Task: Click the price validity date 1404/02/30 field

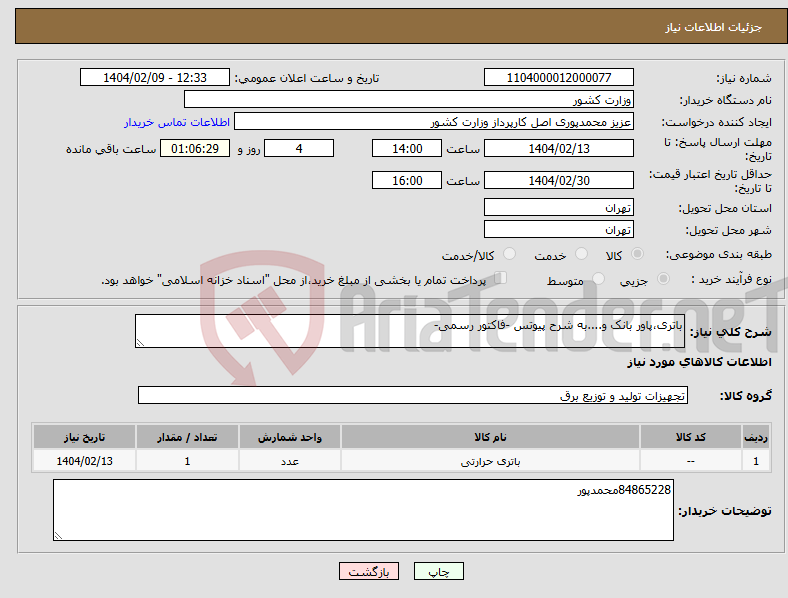Action: pyautogui.click(x=559, y=180)
